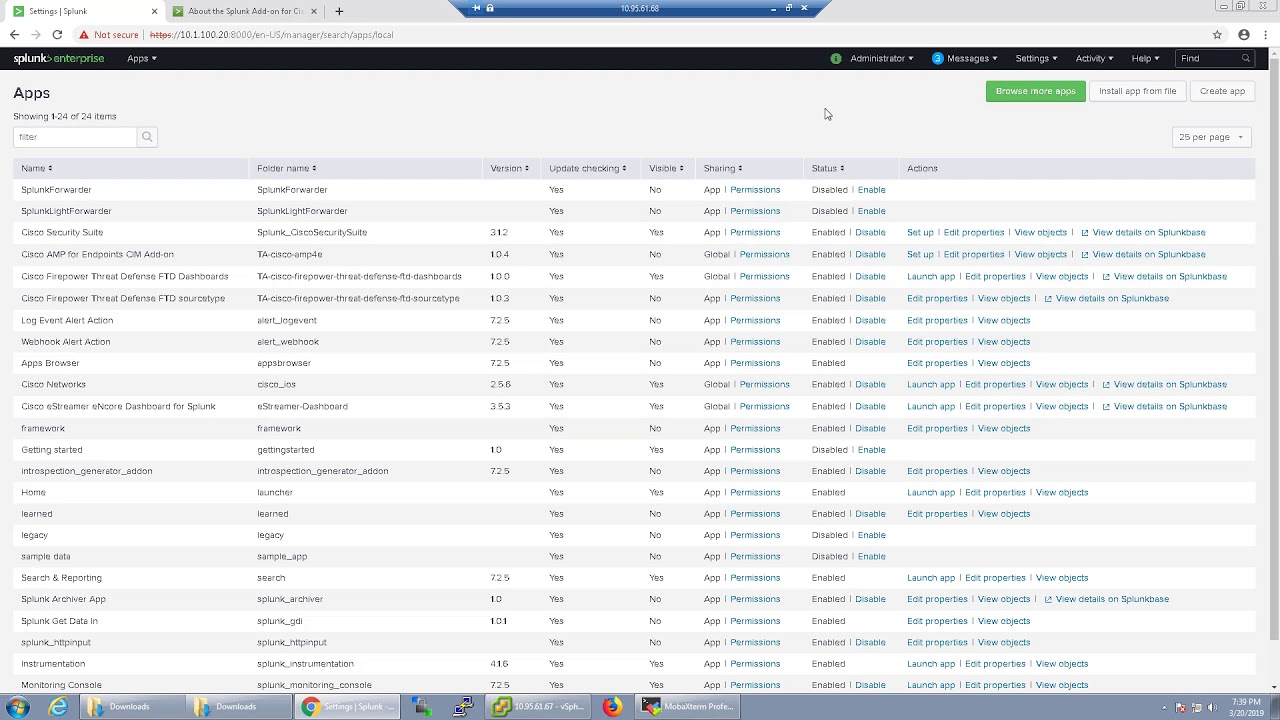Screen dimensions: 1280x720
Task: Switch to the vSphere taskbar window
Action: (x=537, y=707)
